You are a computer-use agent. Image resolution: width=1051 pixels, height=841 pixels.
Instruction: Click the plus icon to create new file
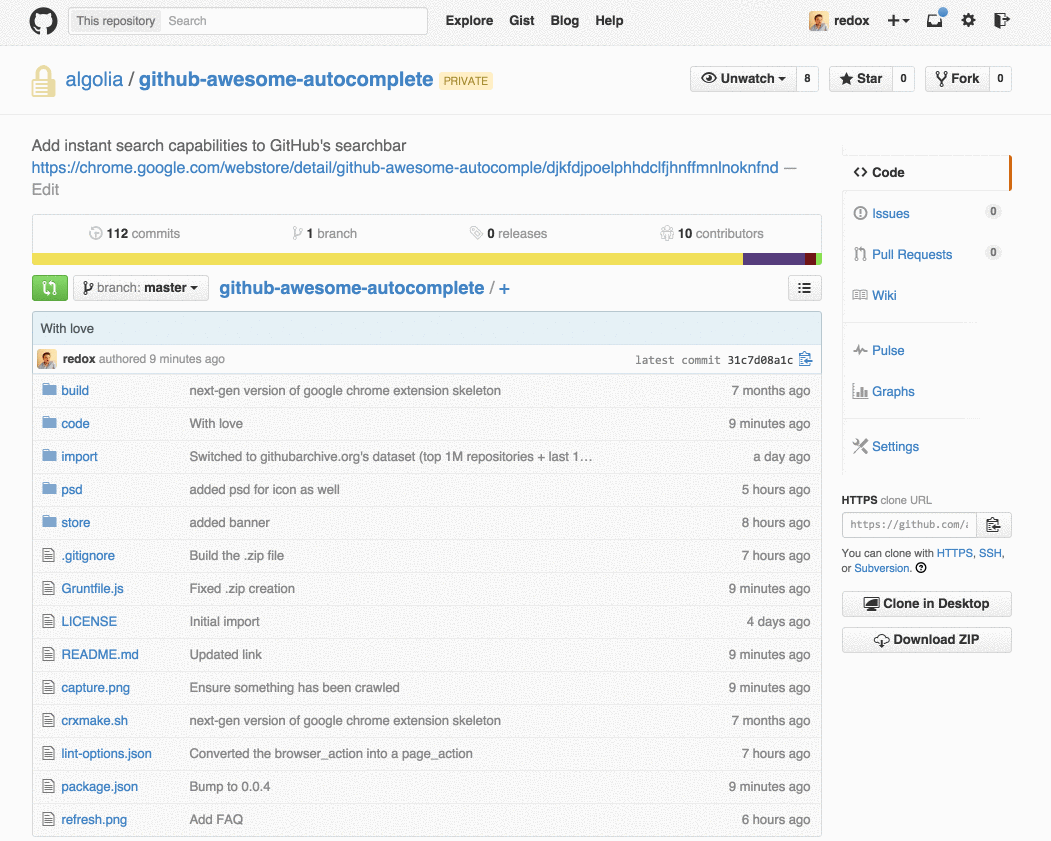click(504, 289)
